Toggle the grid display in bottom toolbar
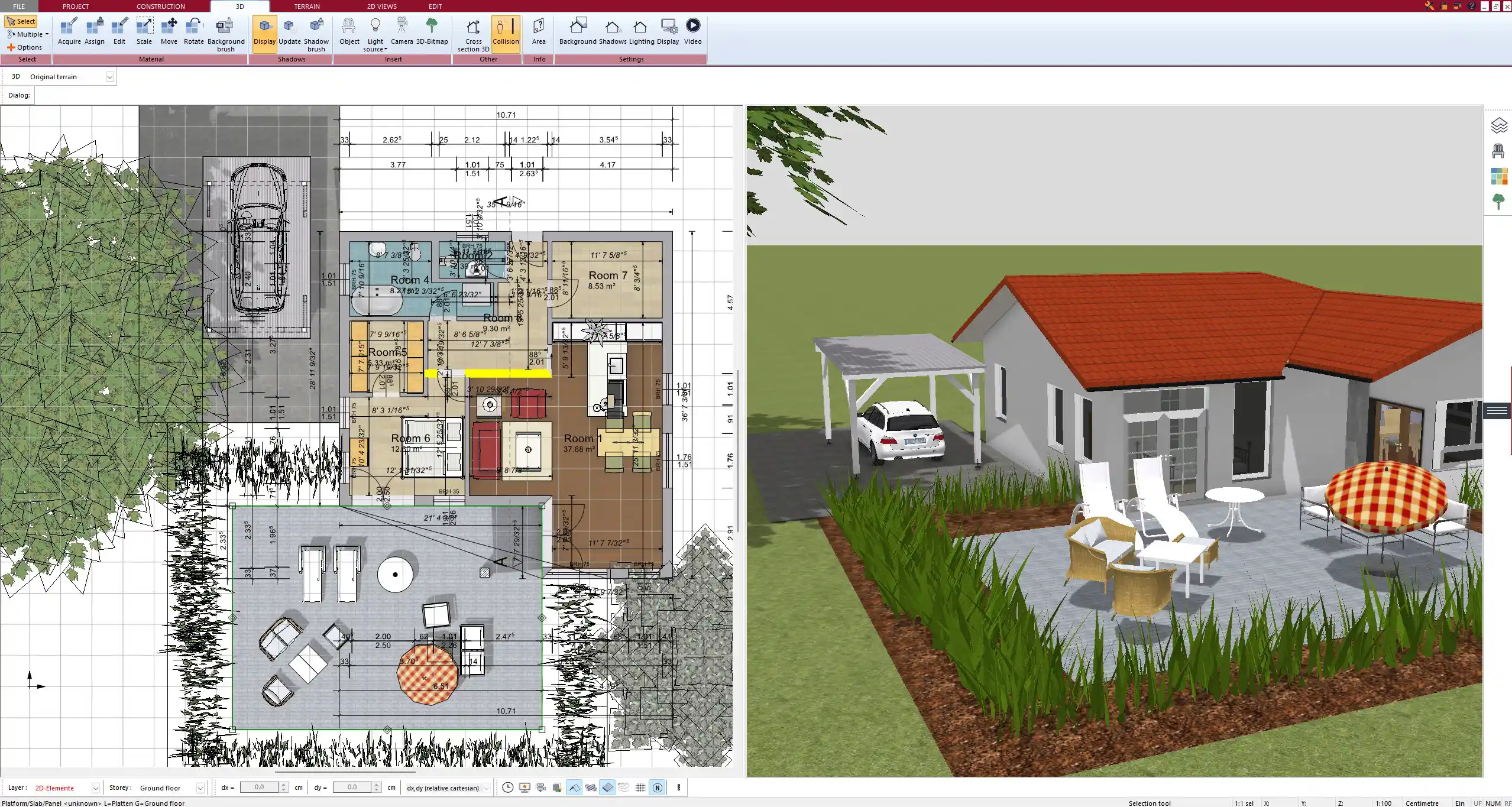The width and height of the screenshot is (1512, 807). 640,787
